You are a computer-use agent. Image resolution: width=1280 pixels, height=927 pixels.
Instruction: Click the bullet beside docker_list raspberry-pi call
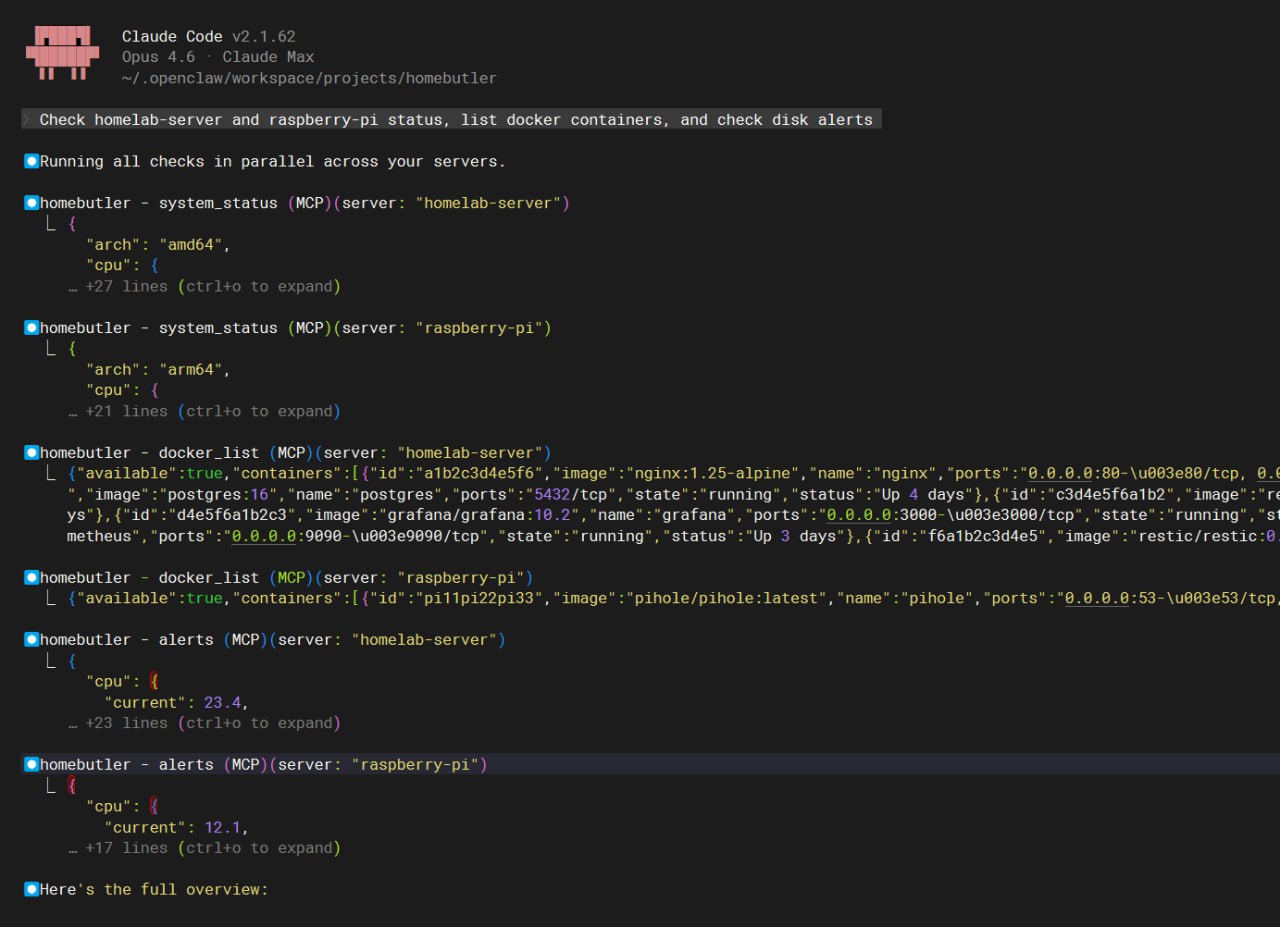point(32,578)
